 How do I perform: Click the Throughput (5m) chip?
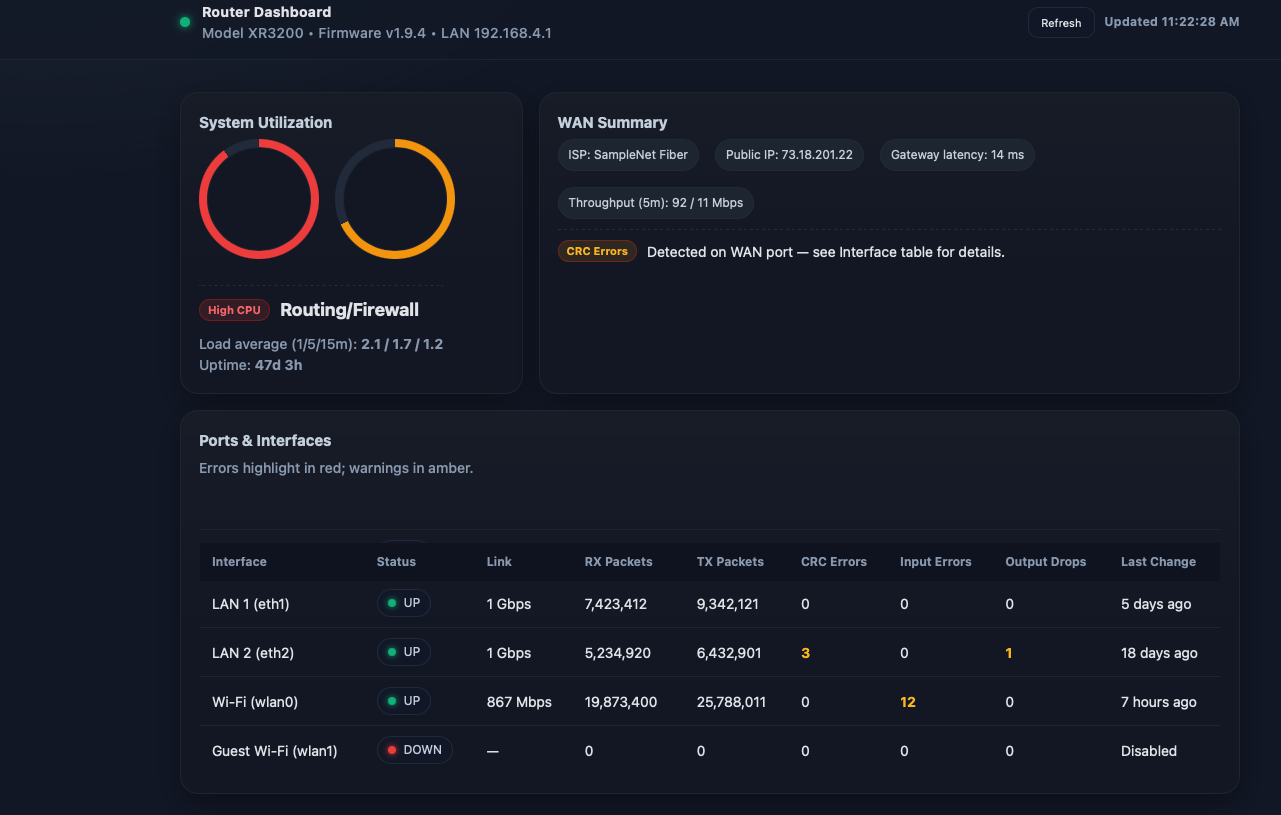coord(655,202)
